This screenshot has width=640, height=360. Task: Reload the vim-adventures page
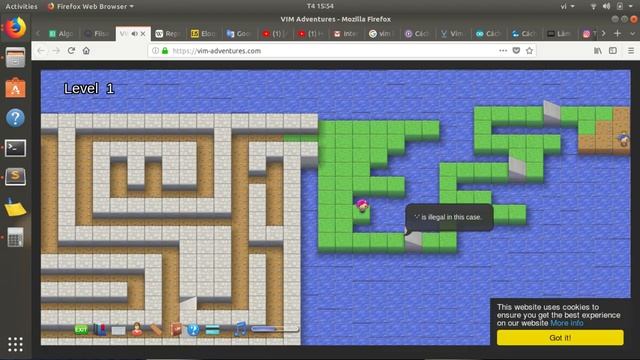coord(71,51)
